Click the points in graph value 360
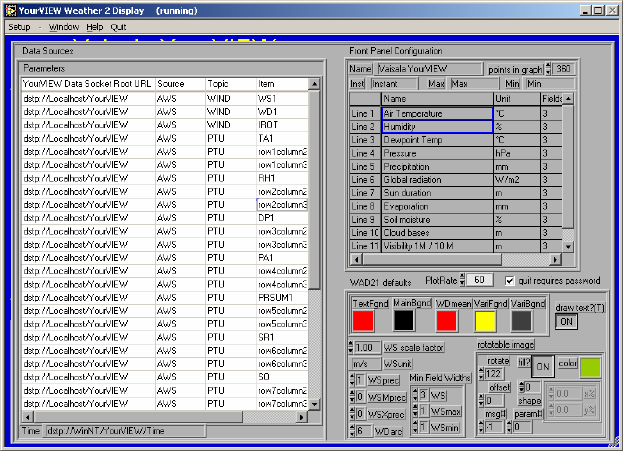This screenshot has height=451, width=623. (563, 69)
